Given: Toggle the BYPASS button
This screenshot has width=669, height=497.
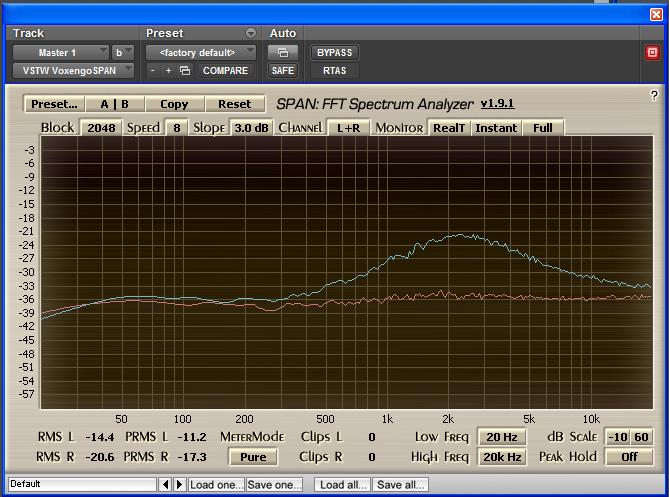Looking at the screenshot, I should click(334, 52).
